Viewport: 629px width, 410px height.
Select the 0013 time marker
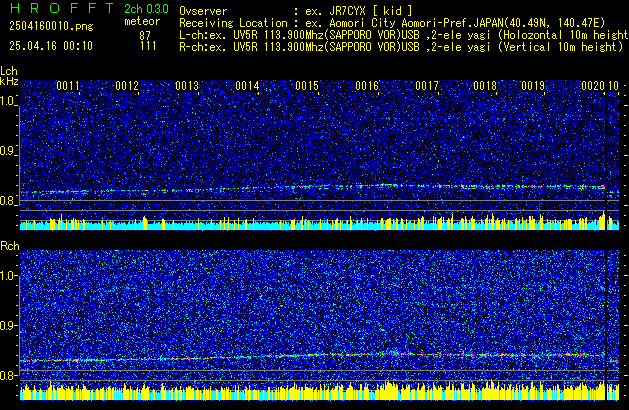click(x=187, y=86)
